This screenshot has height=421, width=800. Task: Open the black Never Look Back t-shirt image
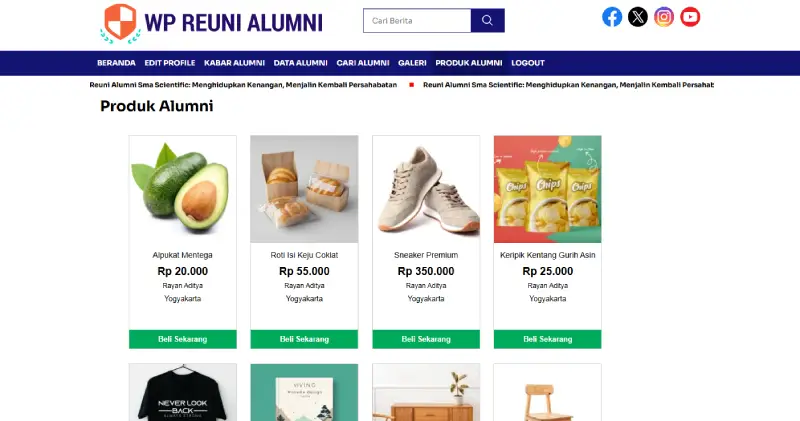pos(183,395)
